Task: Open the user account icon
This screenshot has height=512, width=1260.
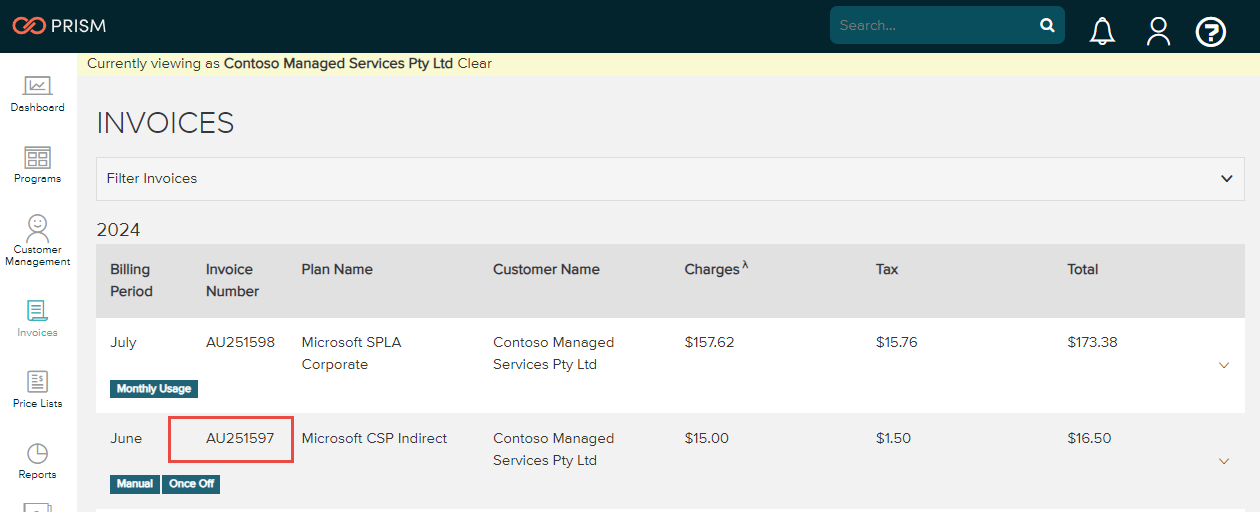Action: pyautogui.click(x=1158, y=31)
